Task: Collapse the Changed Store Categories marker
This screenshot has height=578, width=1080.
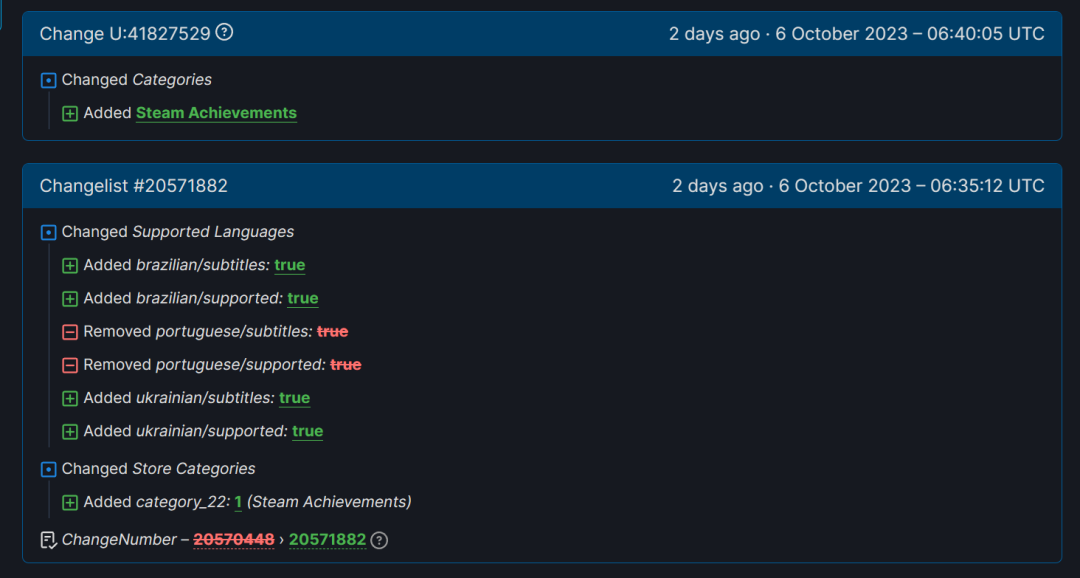Action: coord(48,470)
